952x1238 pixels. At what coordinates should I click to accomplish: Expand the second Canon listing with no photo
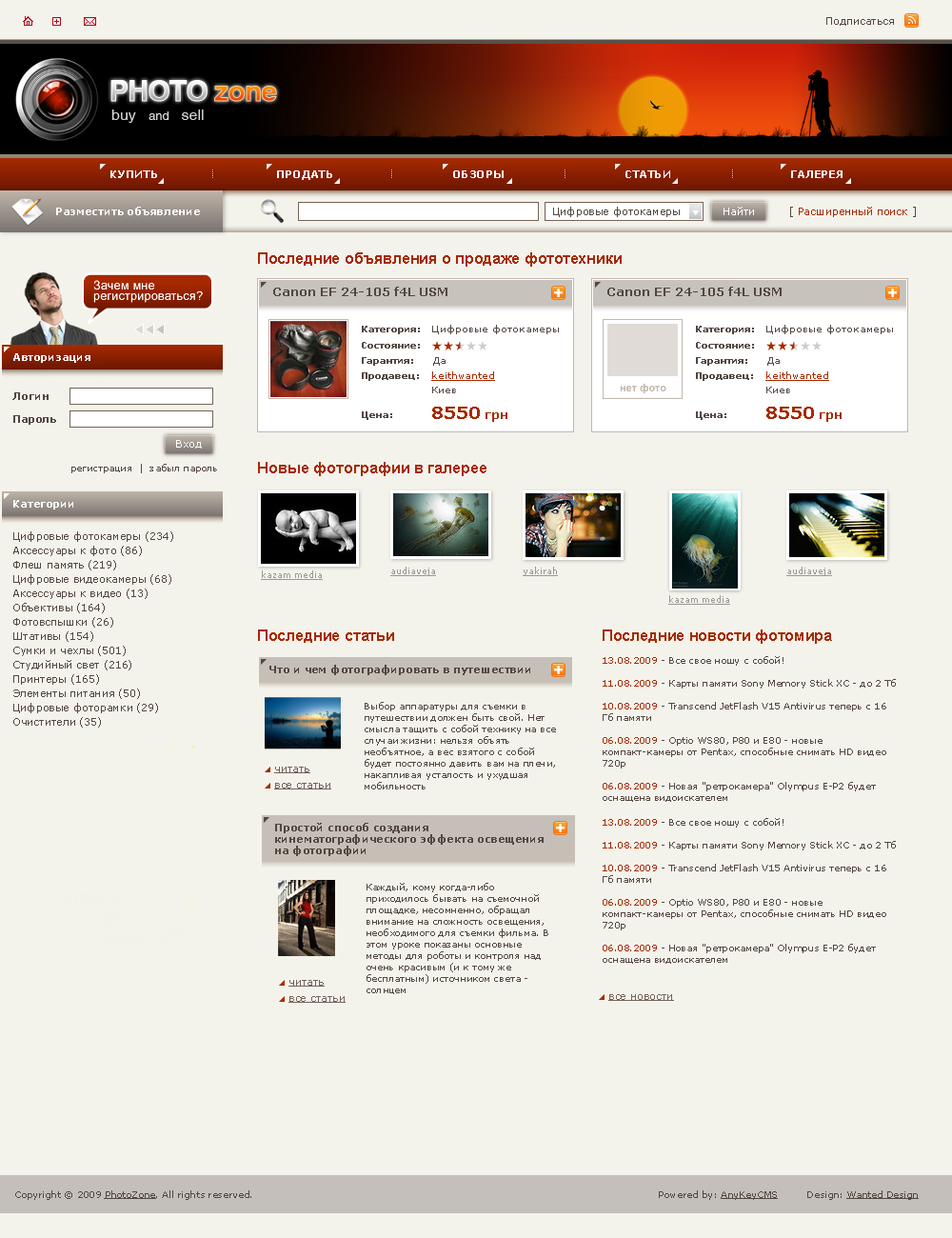892,293
